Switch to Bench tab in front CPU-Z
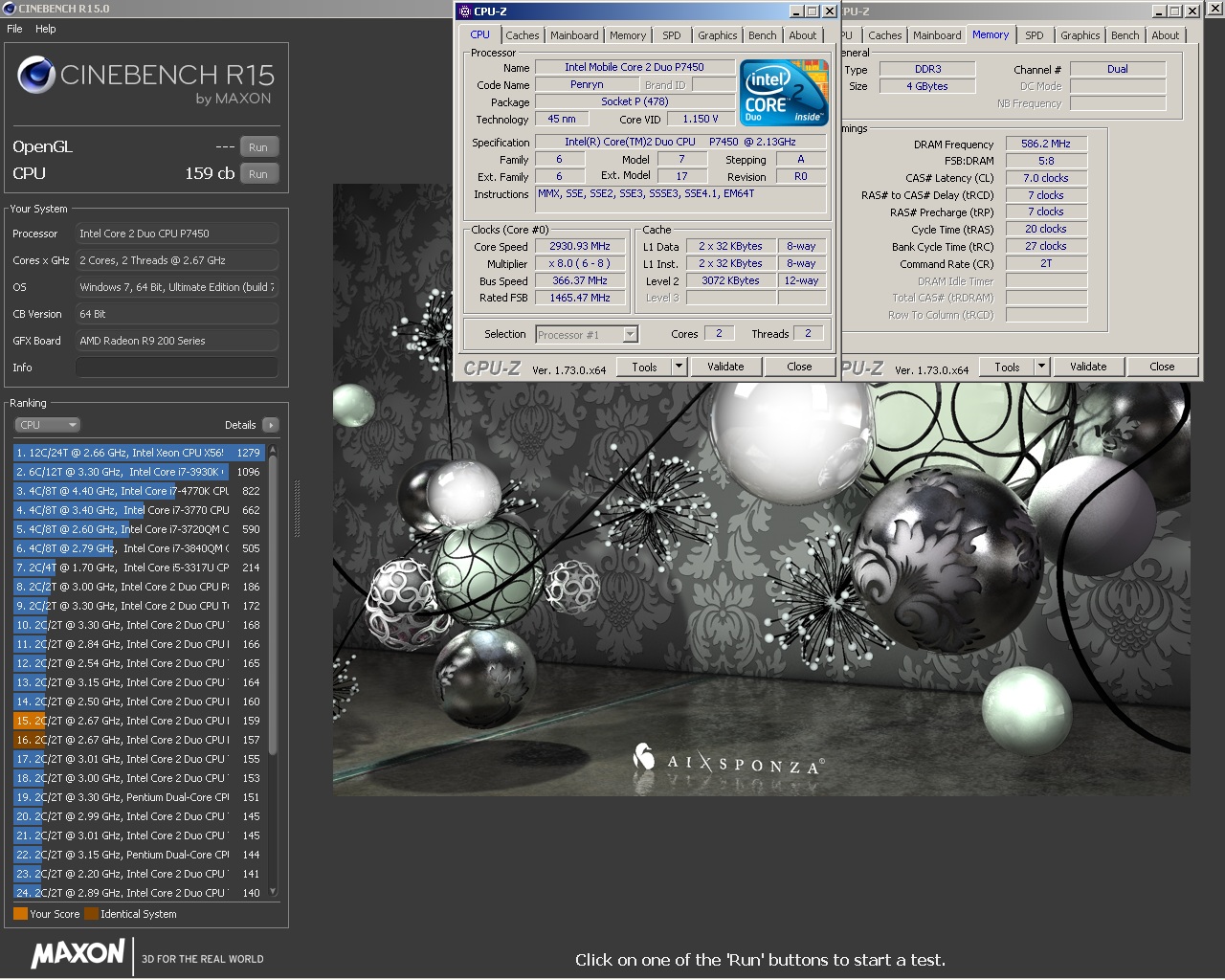 click(x=763, y=35)
